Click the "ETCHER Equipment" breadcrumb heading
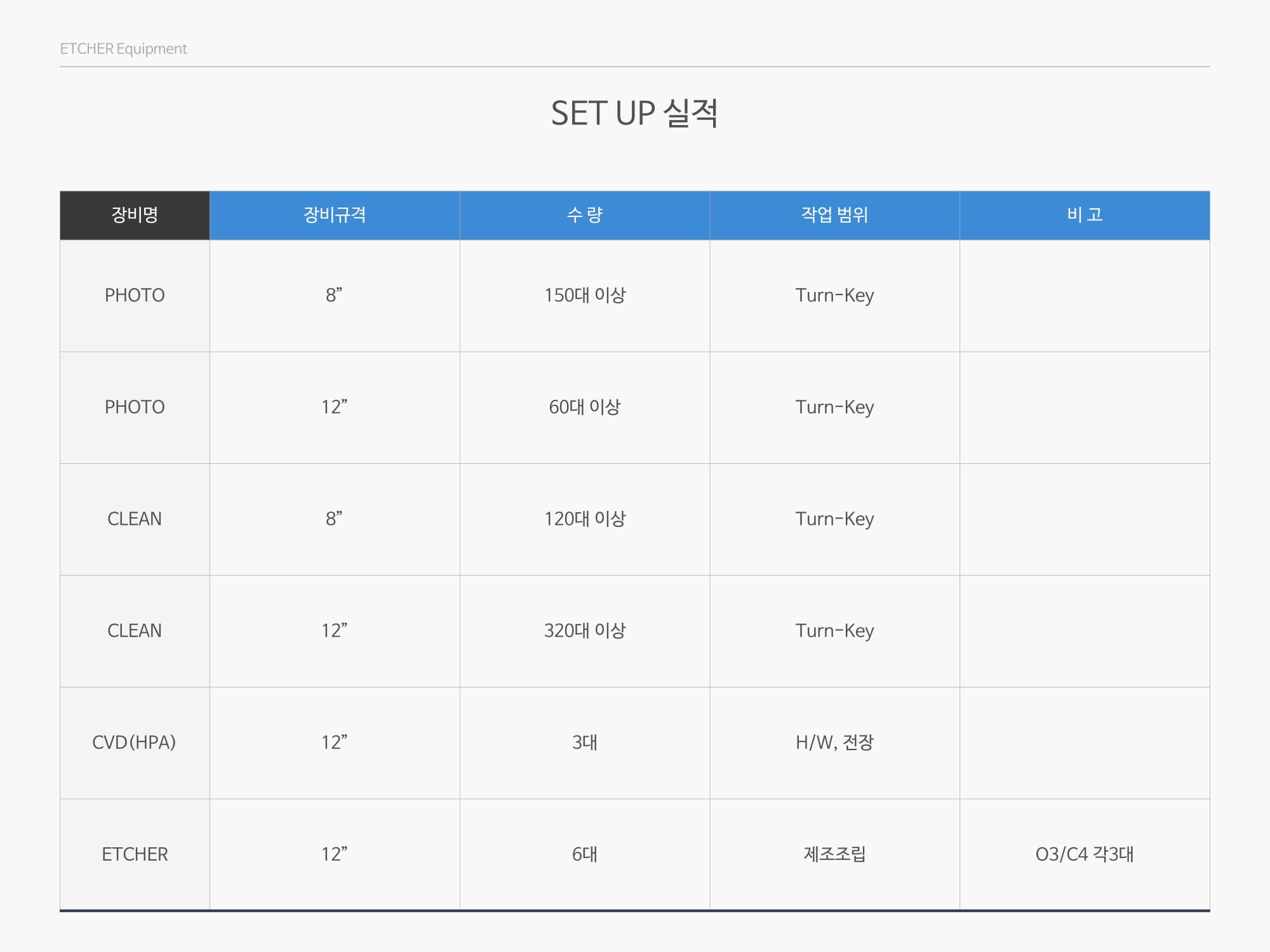This screenshot has height=952, width=1270. pyautogui.click(x=123, y=49)
